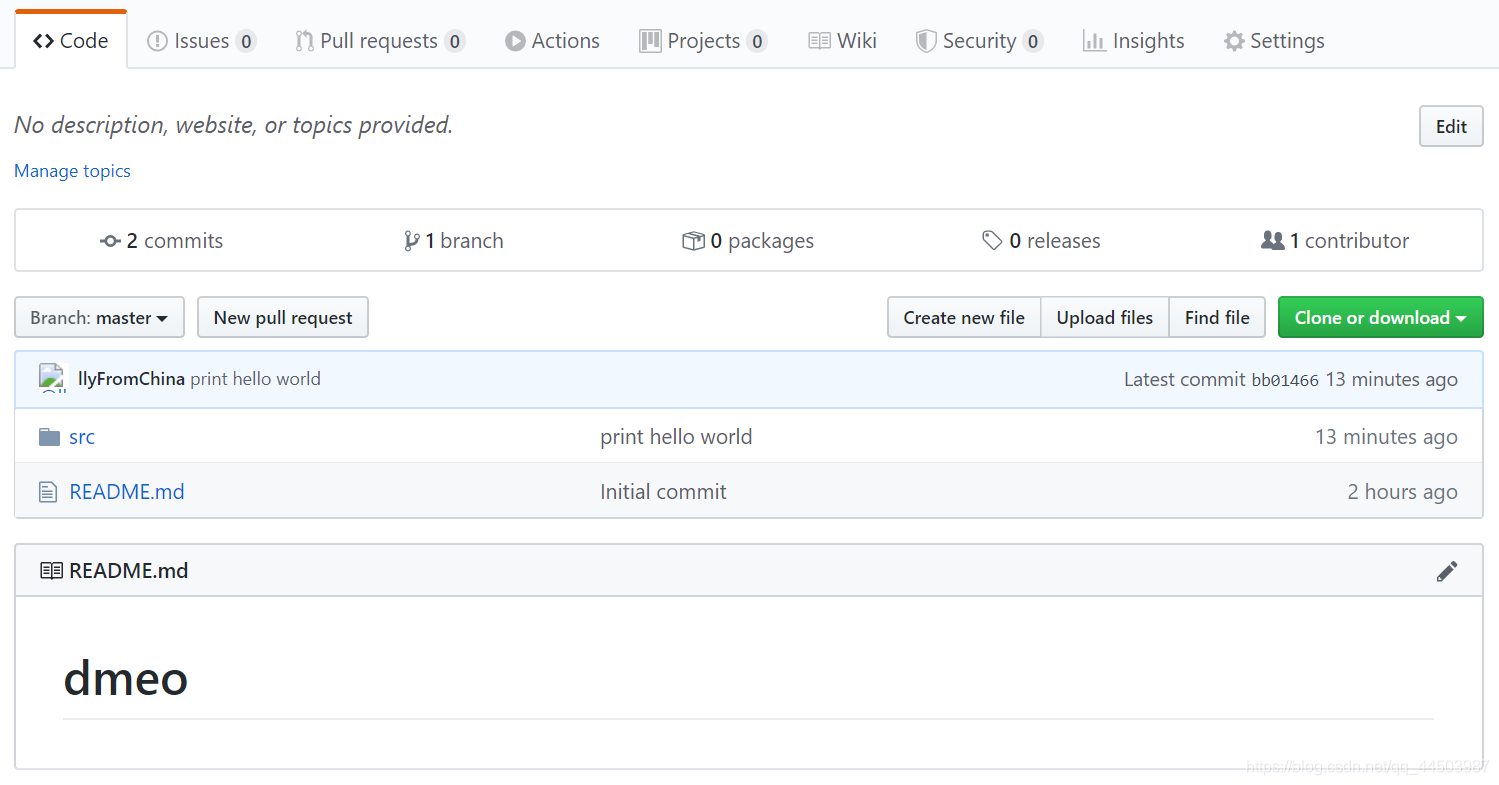This screenshot has height=785, width=1499.
Task: Click the Security shield icon
Action: click(926, 41)
